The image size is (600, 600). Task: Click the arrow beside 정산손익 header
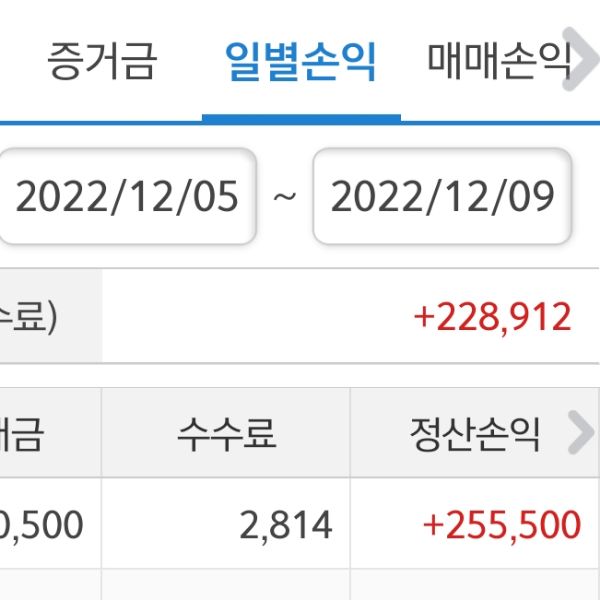(x=580, y=434)
